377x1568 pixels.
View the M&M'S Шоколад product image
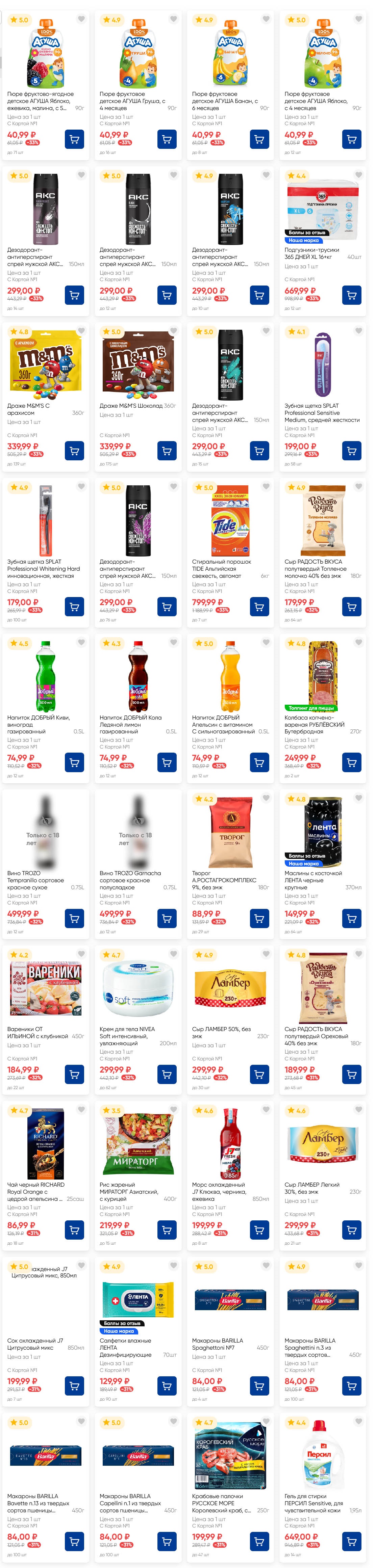pos(138,365)
